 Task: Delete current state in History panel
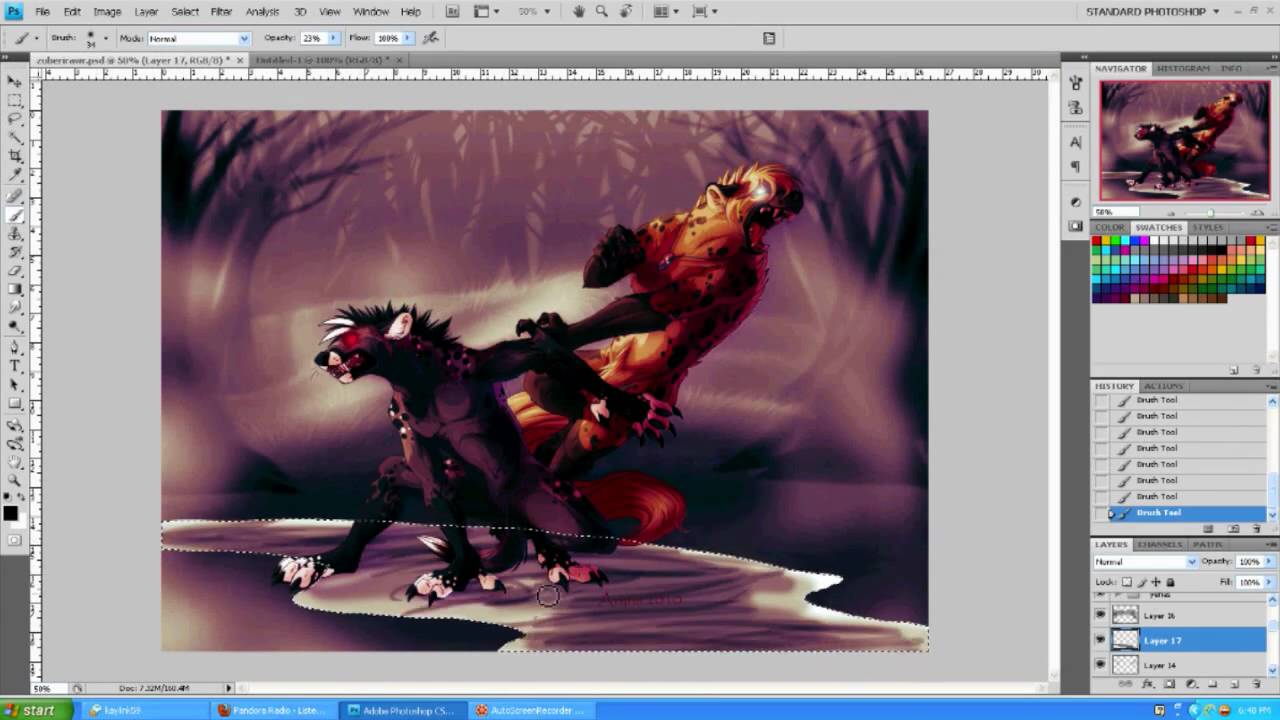coord(1256,529)
